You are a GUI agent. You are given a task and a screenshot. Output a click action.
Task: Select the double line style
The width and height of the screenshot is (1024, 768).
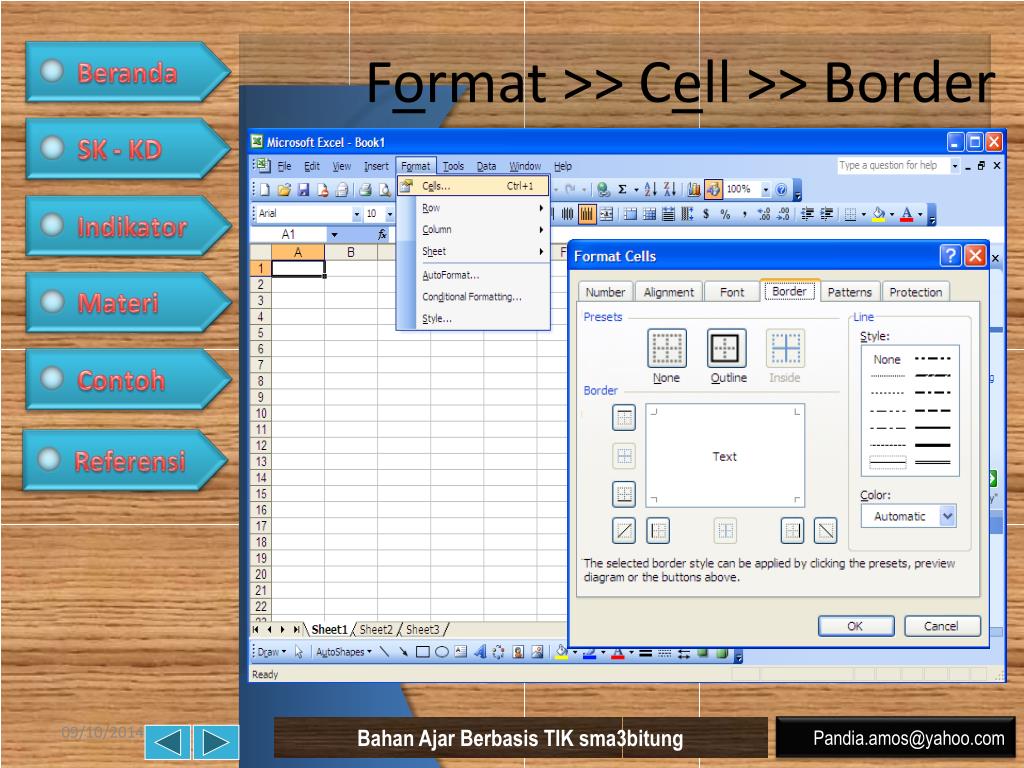point(933,462)
